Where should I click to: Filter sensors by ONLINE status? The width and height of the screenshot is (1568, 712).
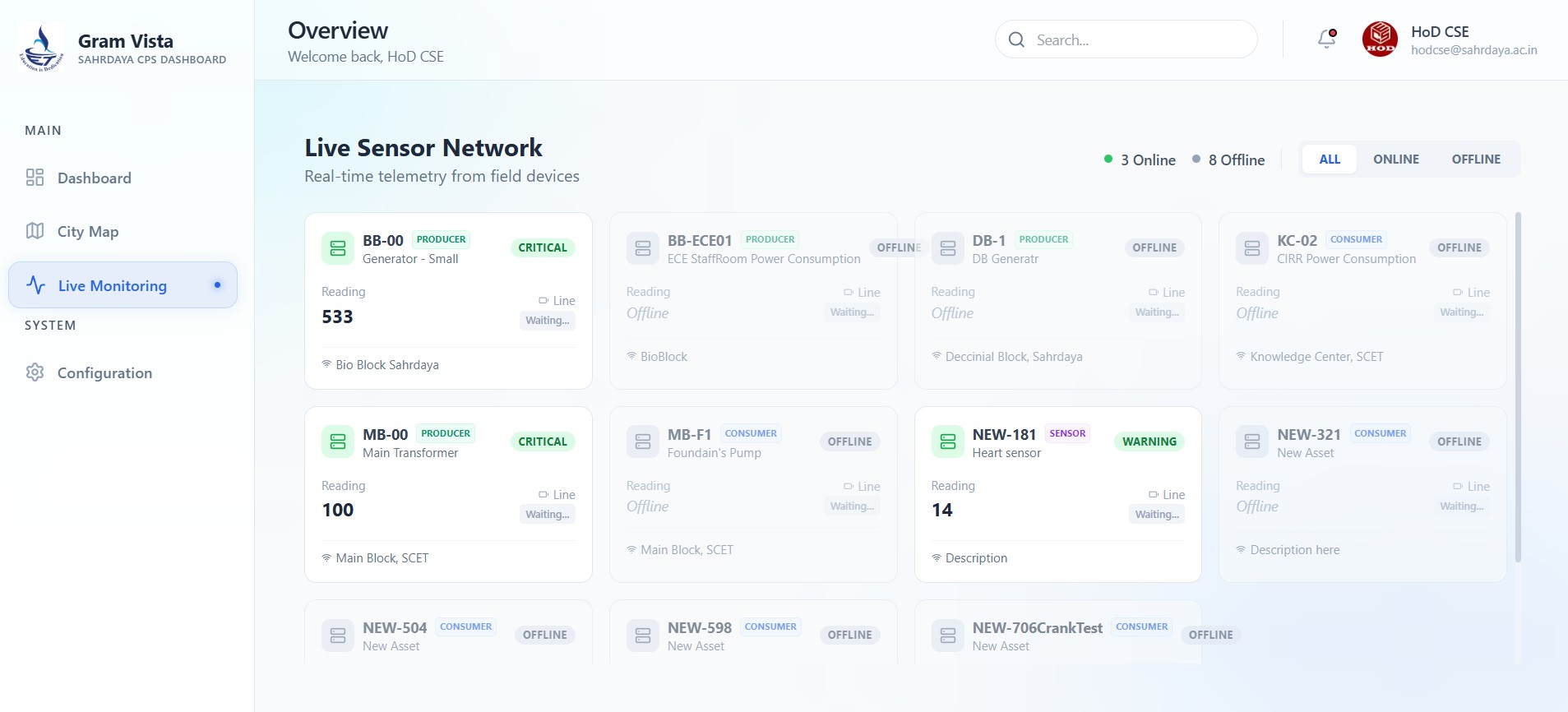click(x=1395, y=160)
